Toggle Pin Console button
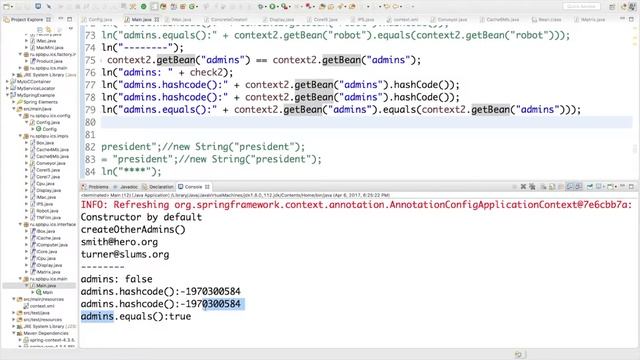The image size is (640, 360). click(x=590, y=187)
